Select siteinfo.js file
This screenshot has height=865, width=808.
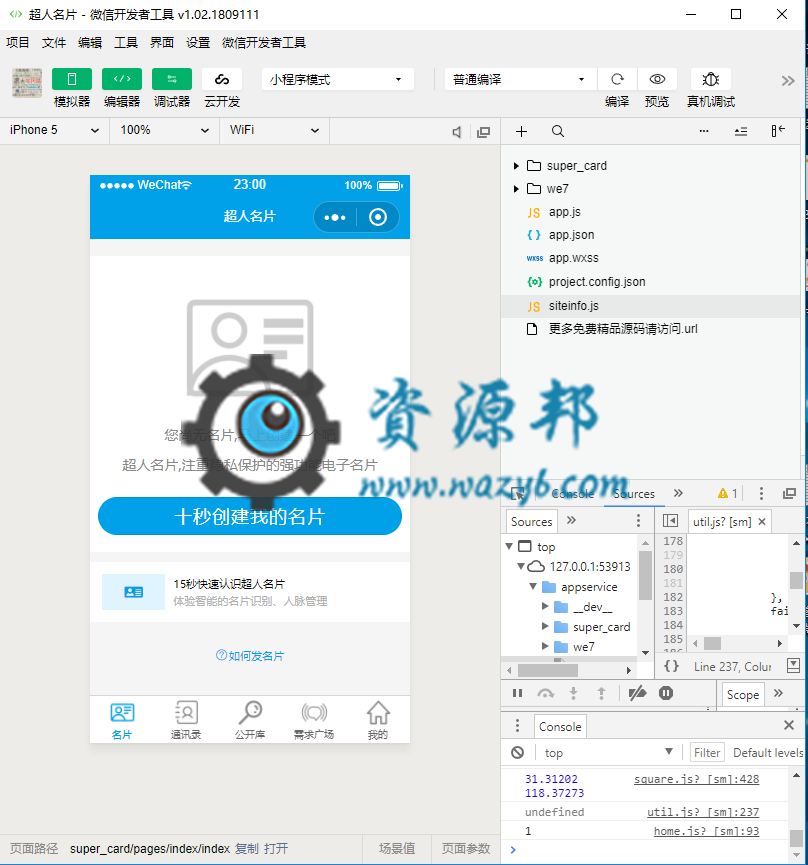coord(573,306)
